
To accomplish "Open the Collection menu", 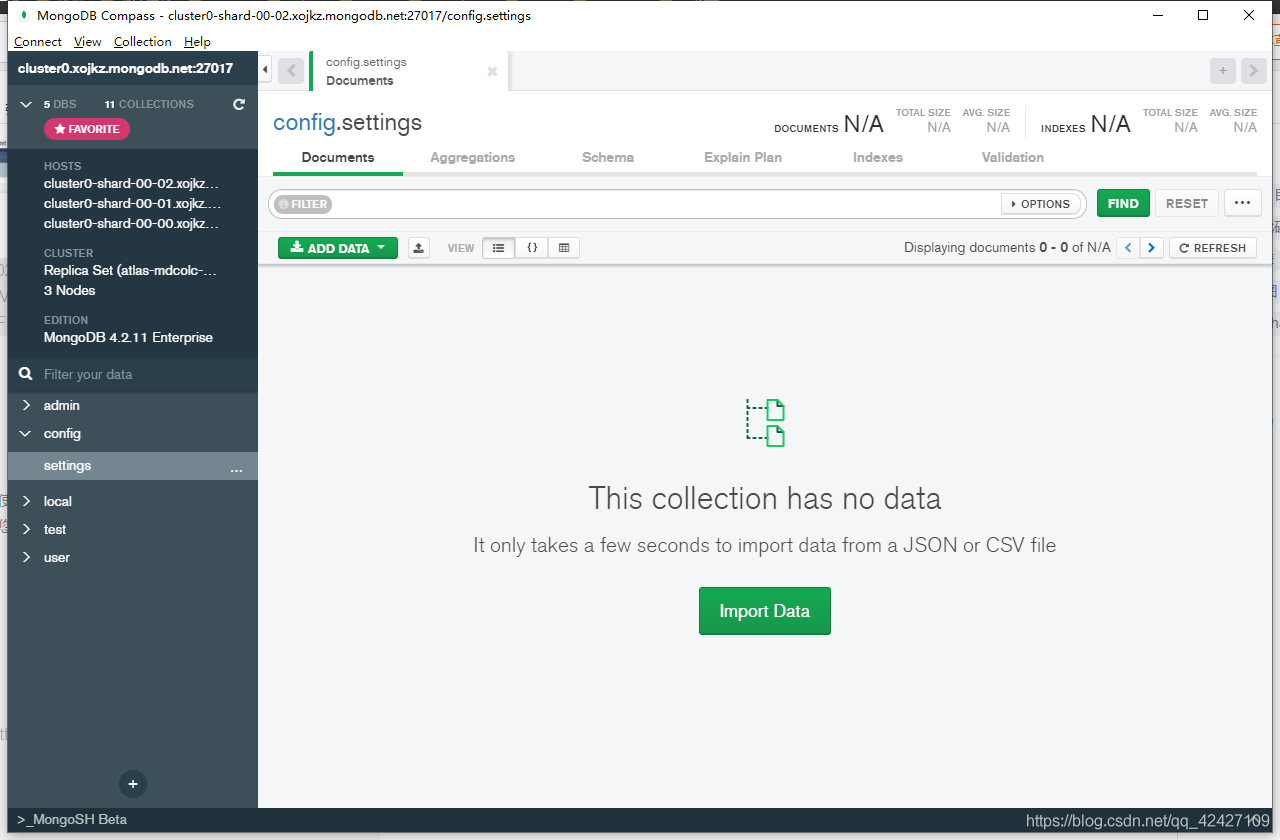I will (x=143, y=42).
